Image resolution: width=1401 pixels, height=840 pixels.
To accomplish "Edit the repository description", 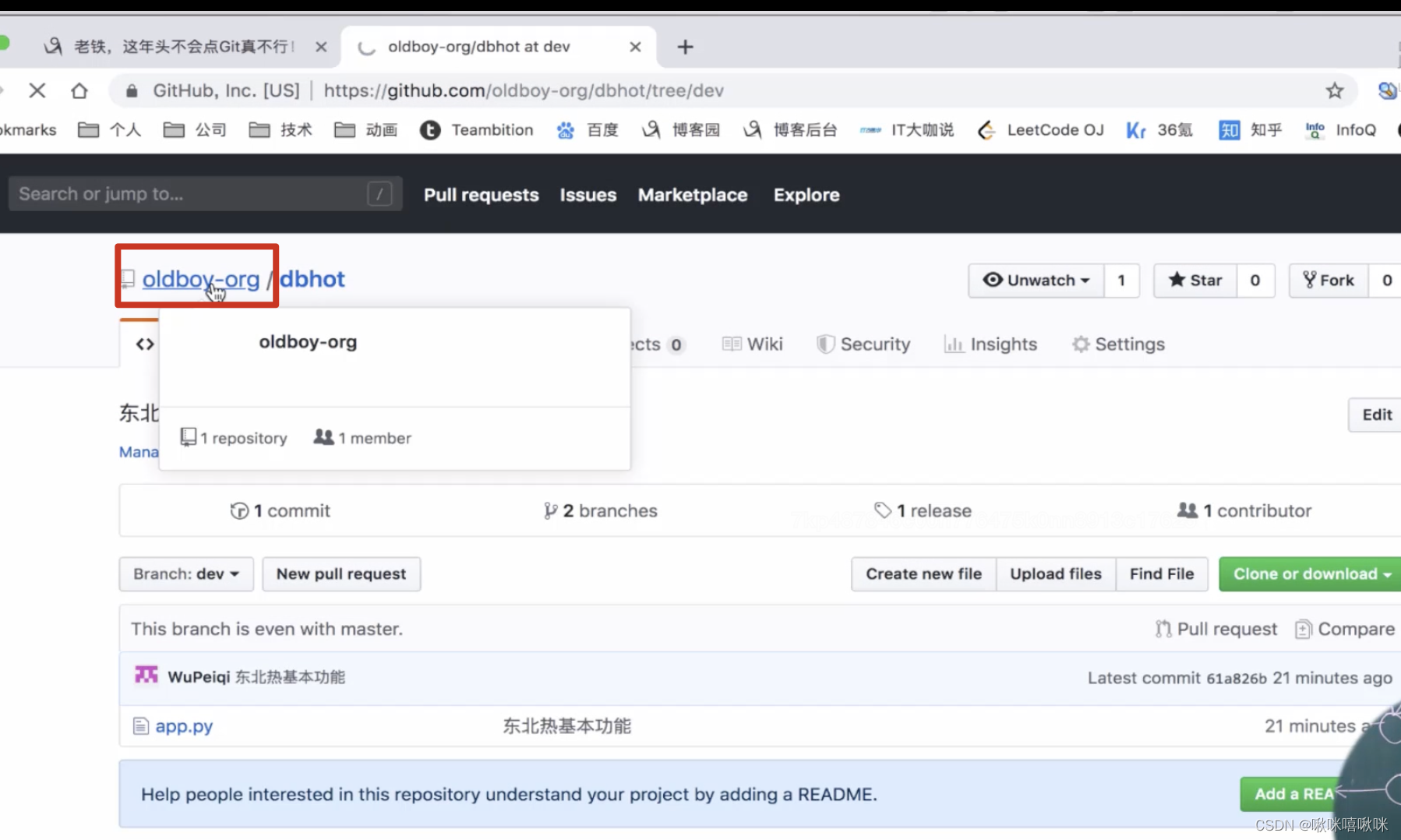I will (x=1376, y=415).
